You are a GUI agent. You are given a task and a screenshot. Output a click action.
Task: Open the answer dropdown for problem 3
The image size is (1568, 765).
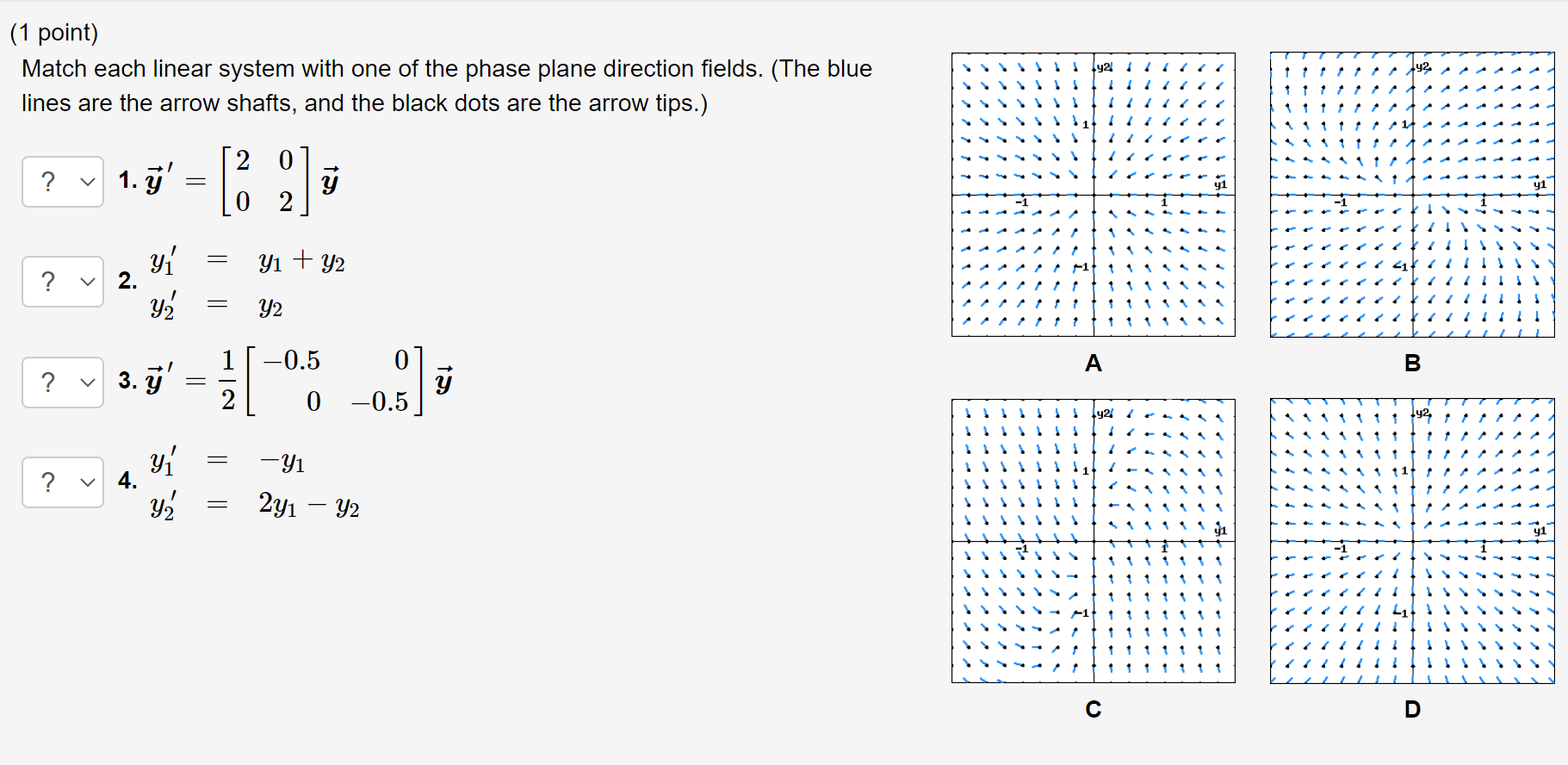(63, 382)
